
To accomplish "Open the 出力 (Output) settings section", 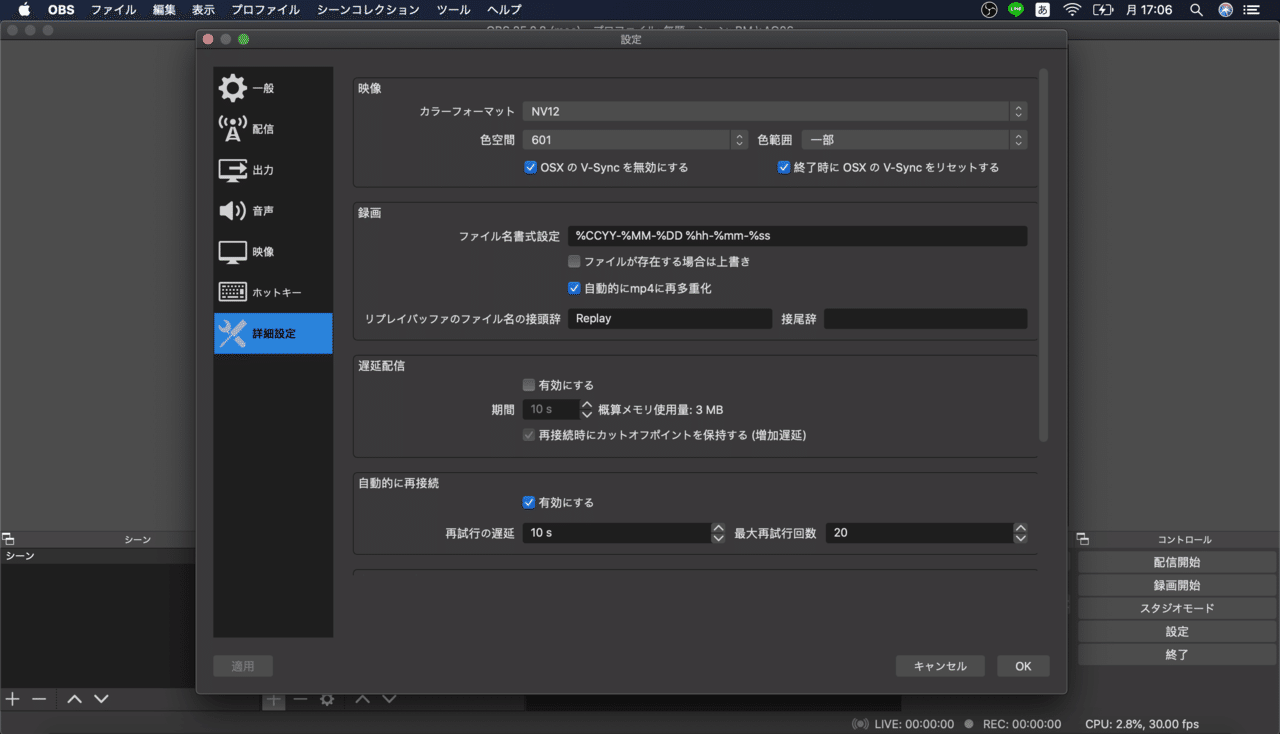I will pyautogui.click(x=273, y=170).
